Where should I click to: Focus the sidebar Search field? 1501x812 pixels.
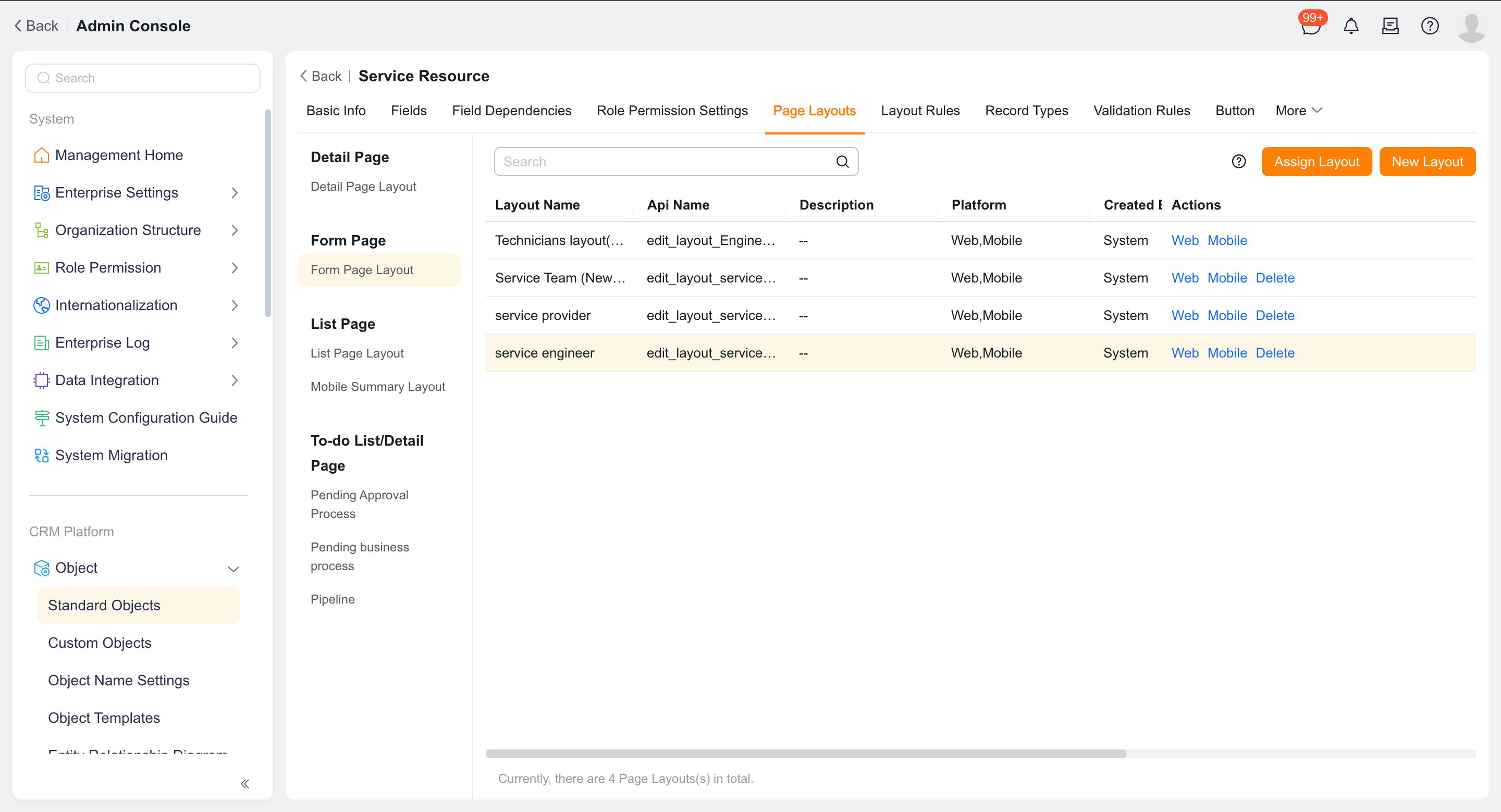point(143,78)
